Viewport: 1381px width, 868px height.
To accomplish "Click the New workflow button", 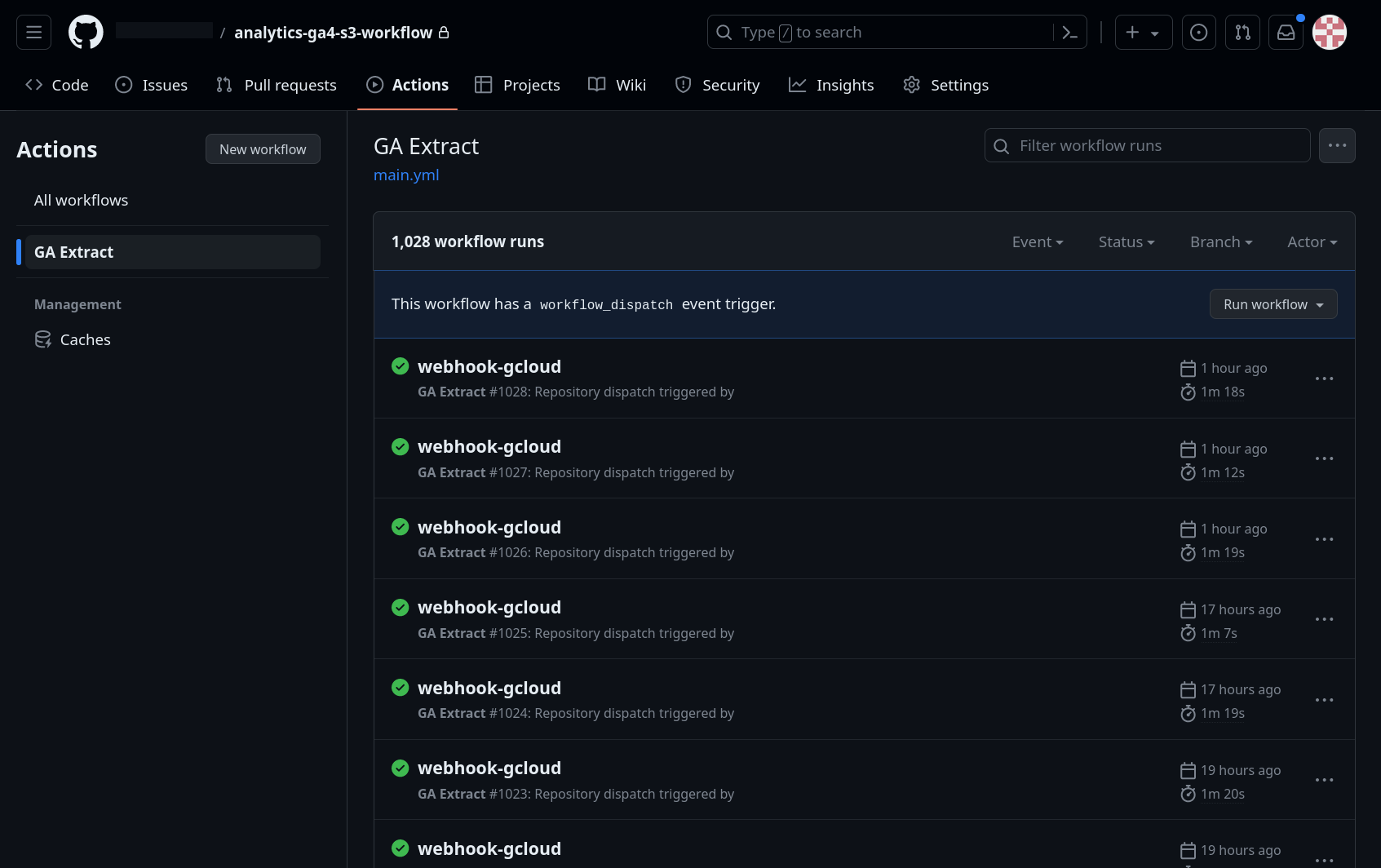I will pyautogui.click(x=263, y=149).
